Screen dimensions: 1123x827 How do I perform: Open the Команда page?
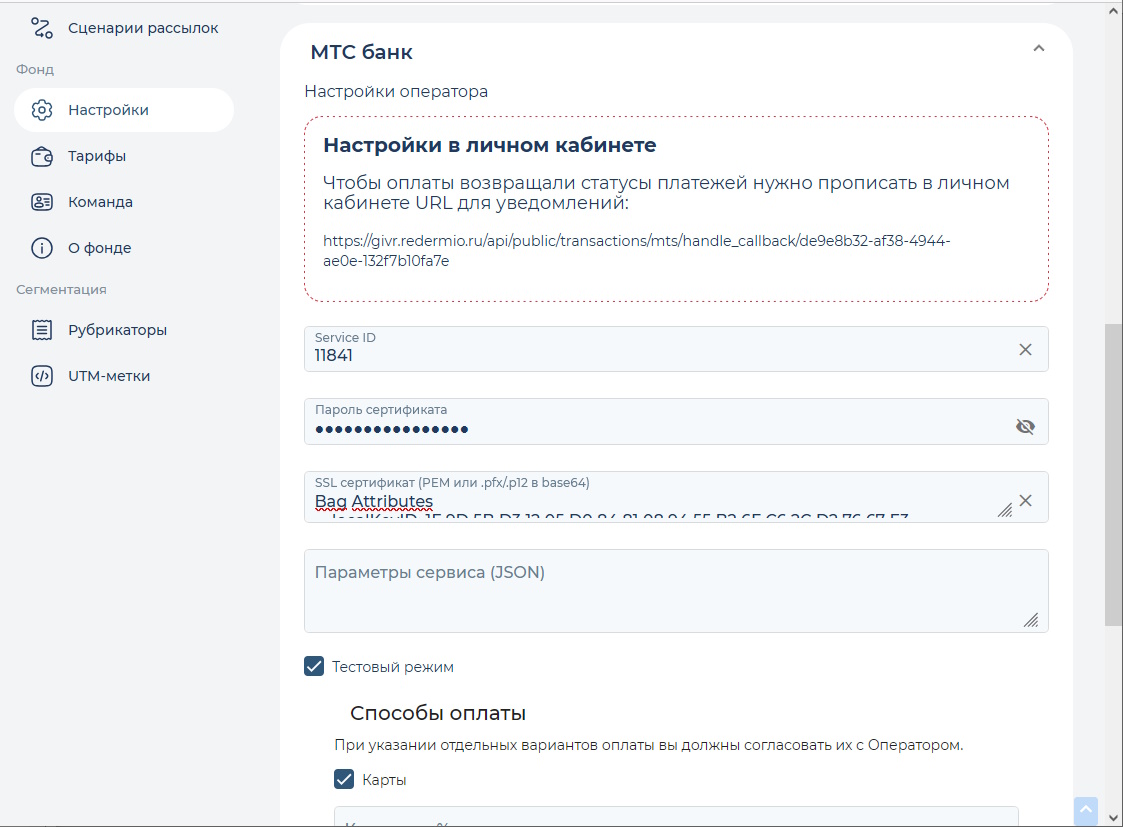(x=124, y=202)
